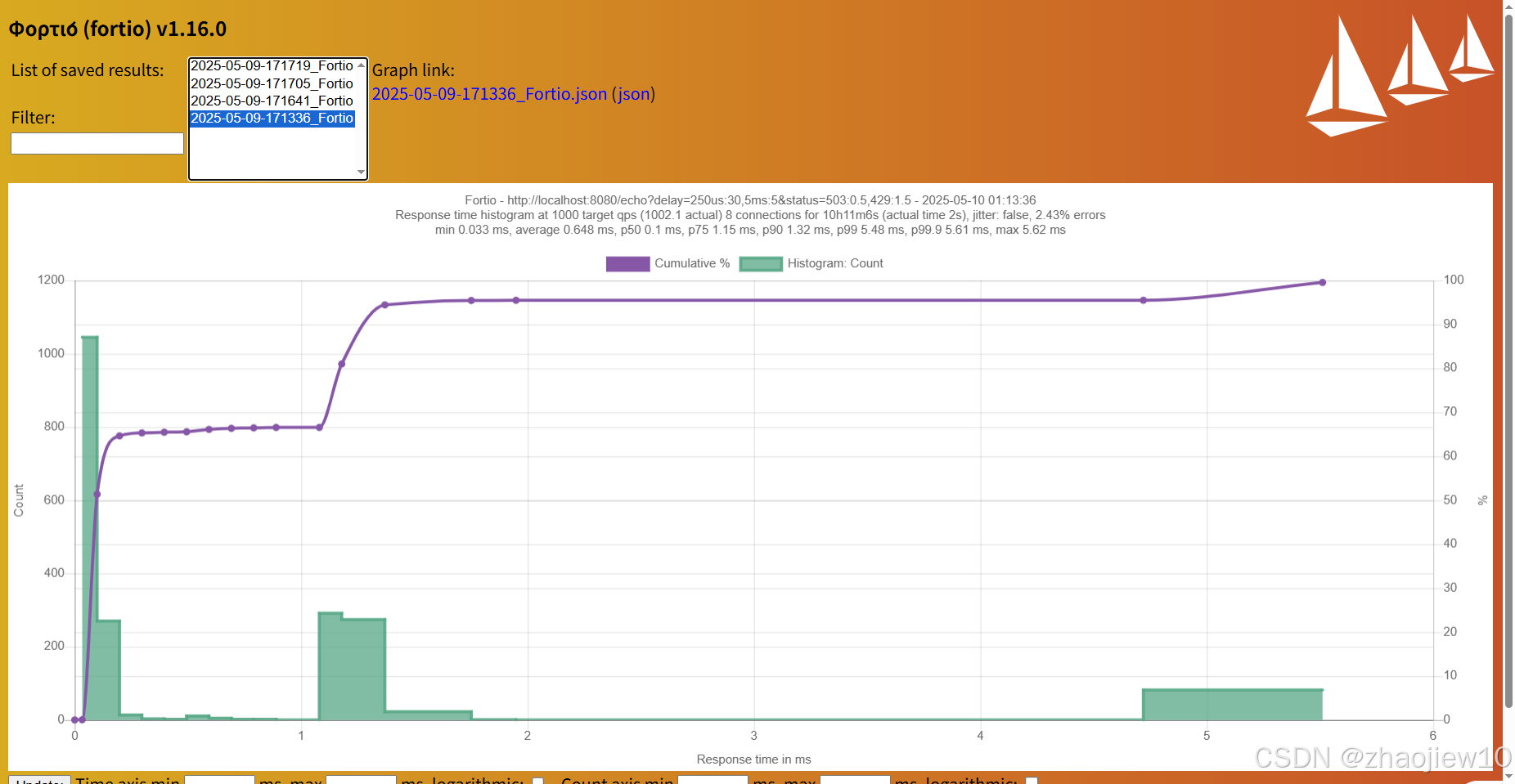Open the 2025-05-09-171336_Fortio.json graph link
This screenshot has width=1515, height=784.
(x=489, y=94)
